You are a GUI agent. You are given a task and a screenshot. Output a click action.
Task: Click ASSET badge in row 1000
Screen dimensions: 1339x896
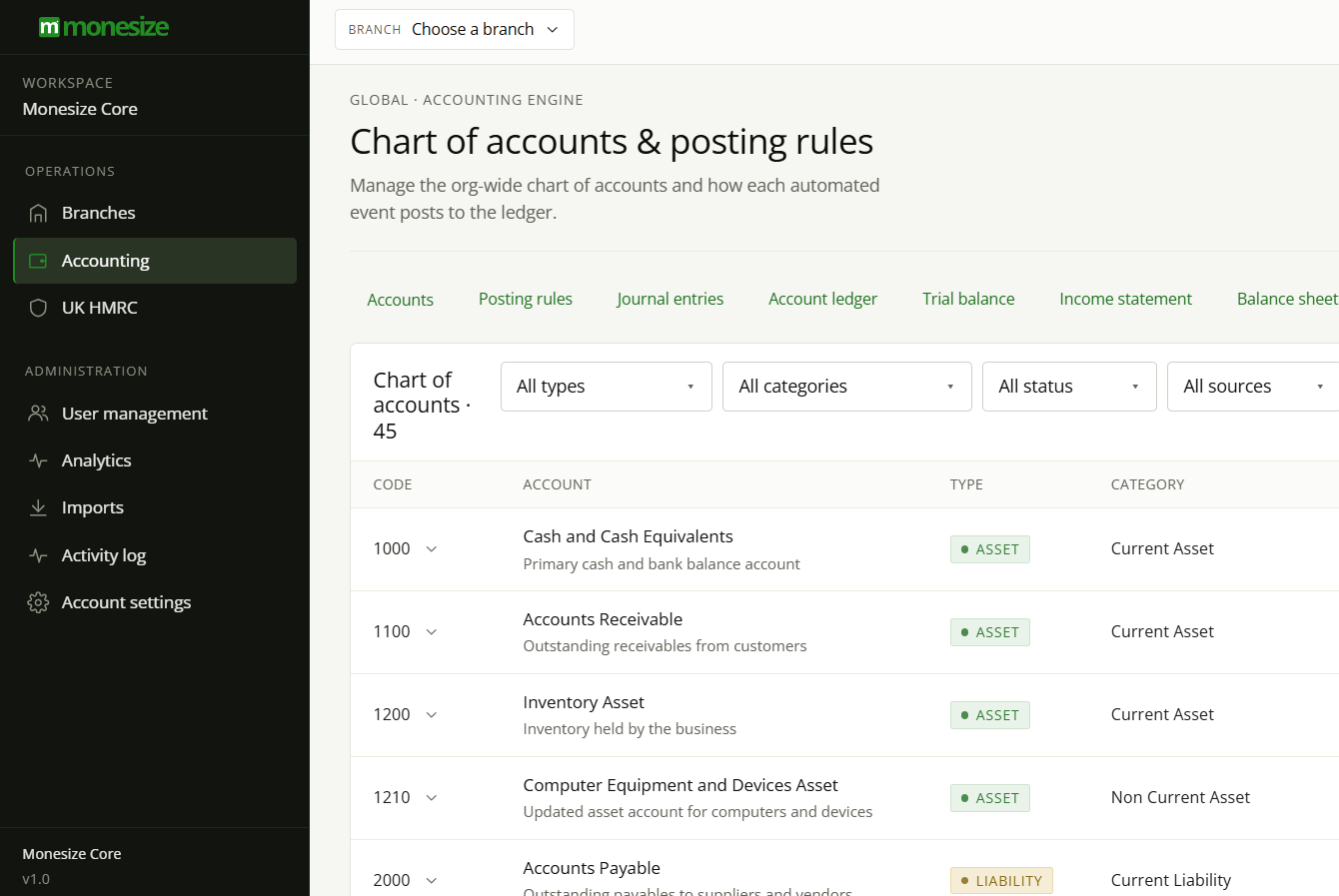click(989, 549)
